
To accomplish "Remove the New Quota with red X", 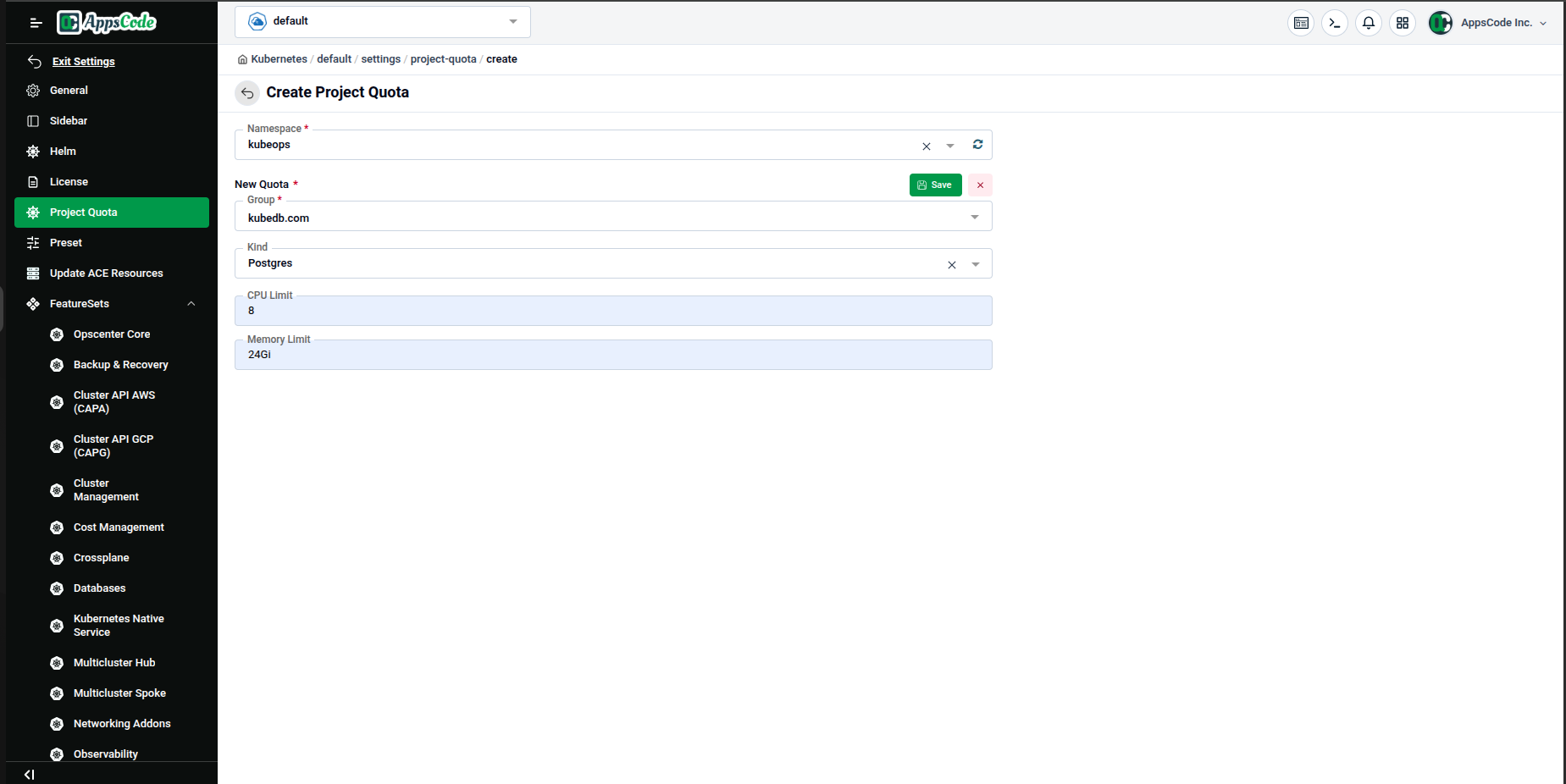I will click(980, 185).
